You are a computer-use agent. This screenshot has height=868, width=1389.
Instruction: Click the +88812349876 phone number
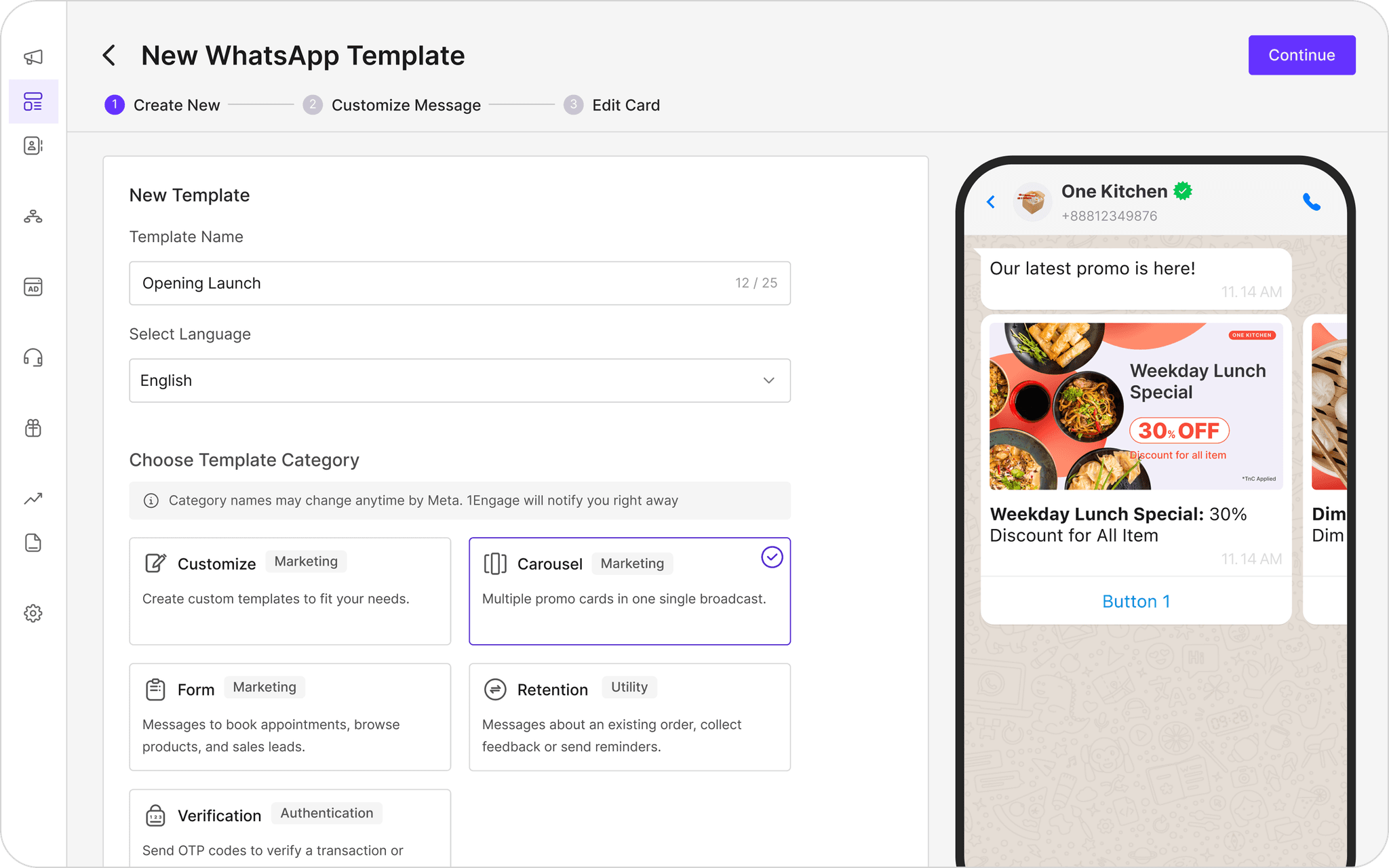1110,216
